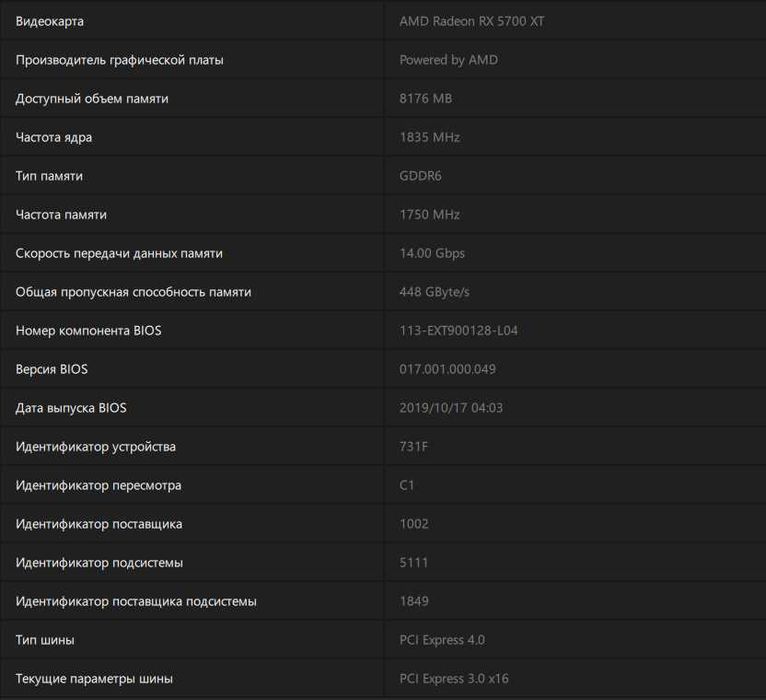Viewport: 766px width, 700px height.
Task: Select the Видеокарта row label
Action: (x=50, y=21)
